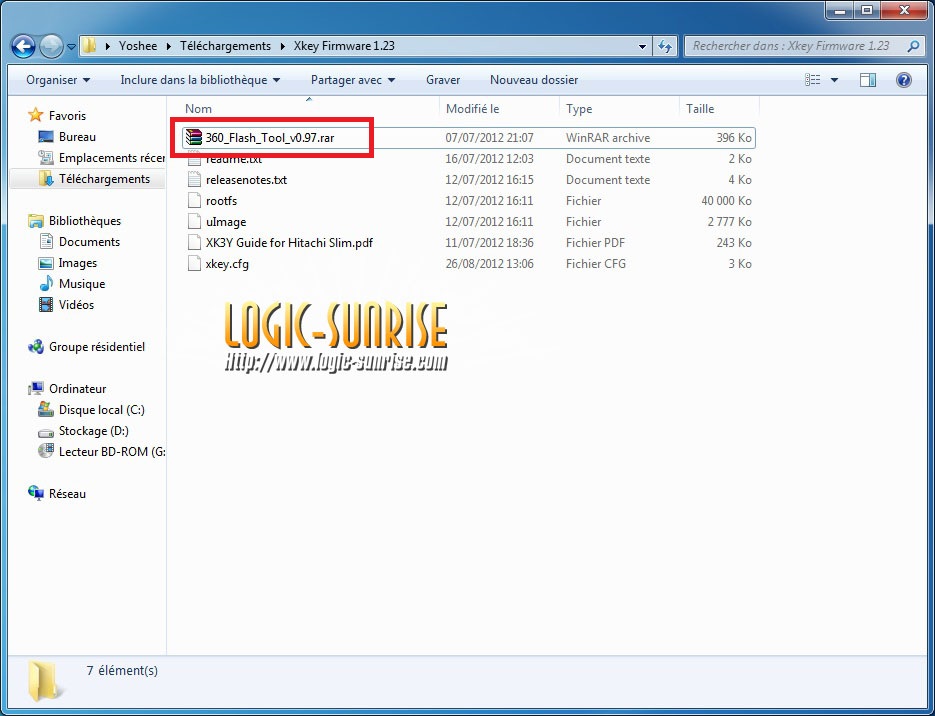Open Stockage (D:) drive
Image resolution: width=935 pixels, height=716 pixels.
[93, 431]
